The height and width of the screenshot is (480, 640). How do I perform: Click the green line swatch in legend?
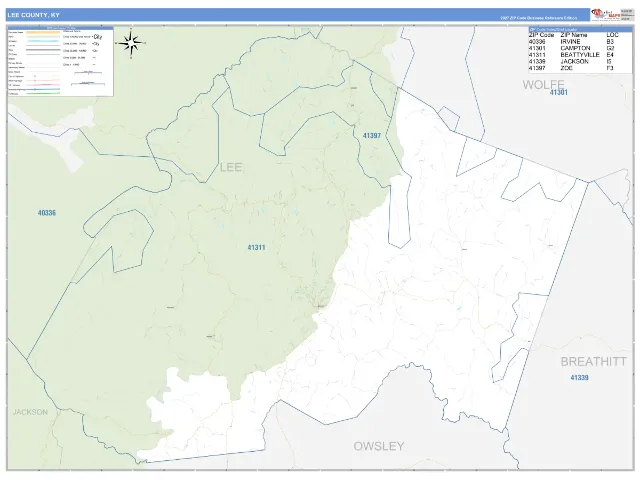[43, 93]
